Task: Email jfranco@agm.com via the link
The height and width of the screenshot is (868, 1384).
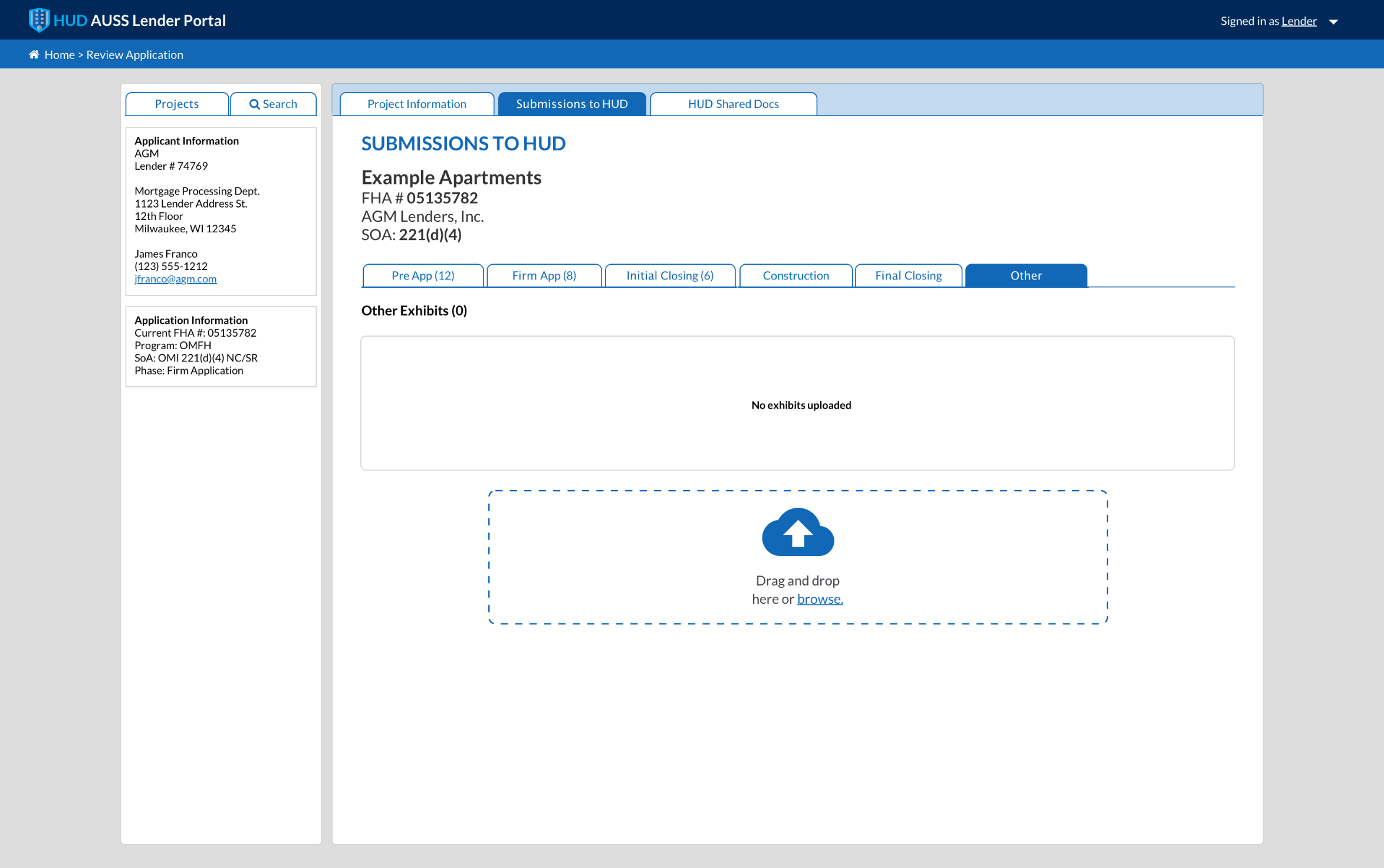Action: click(x=175, y=279)
